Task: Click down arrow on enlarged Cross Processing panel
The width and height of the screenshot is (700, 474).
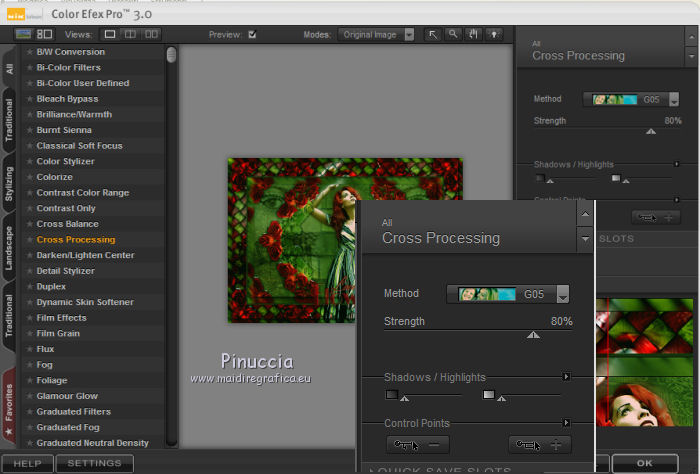Action: [x=585, y=239]
